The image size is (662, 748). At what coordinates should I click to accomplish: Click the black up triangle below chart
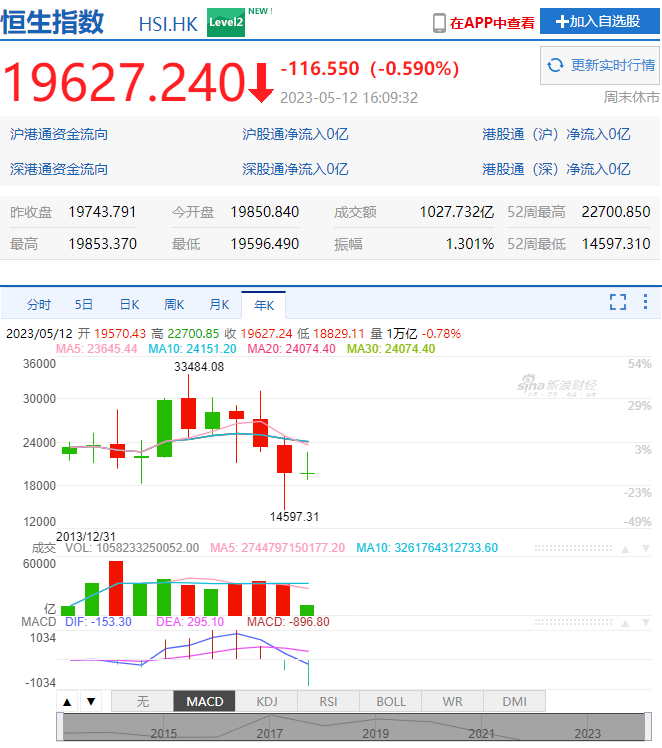point(67,702)
